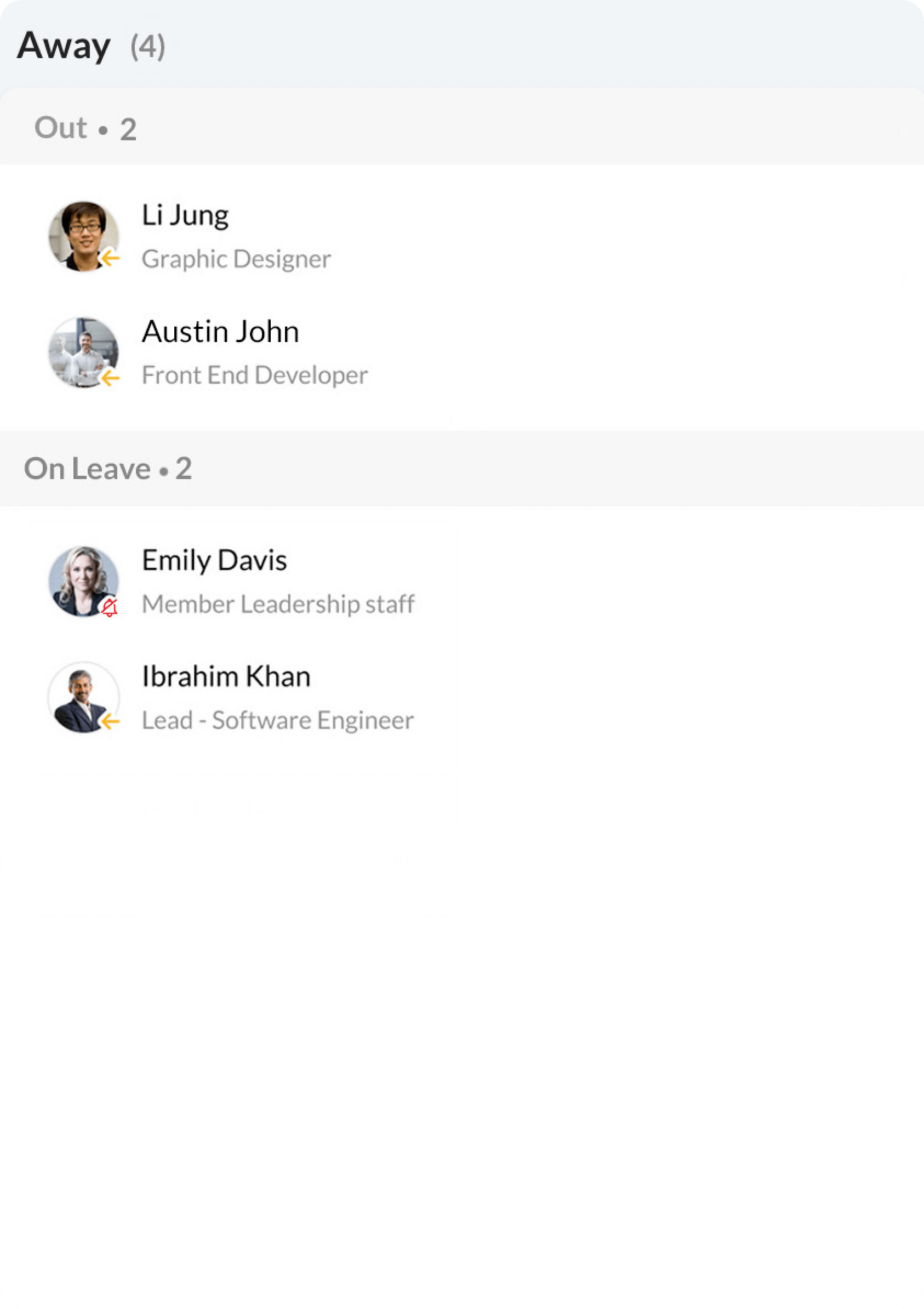This screenshot has height=1309, width=924.
Task: Collapse the On Leave section header
Action: [108, 469]
